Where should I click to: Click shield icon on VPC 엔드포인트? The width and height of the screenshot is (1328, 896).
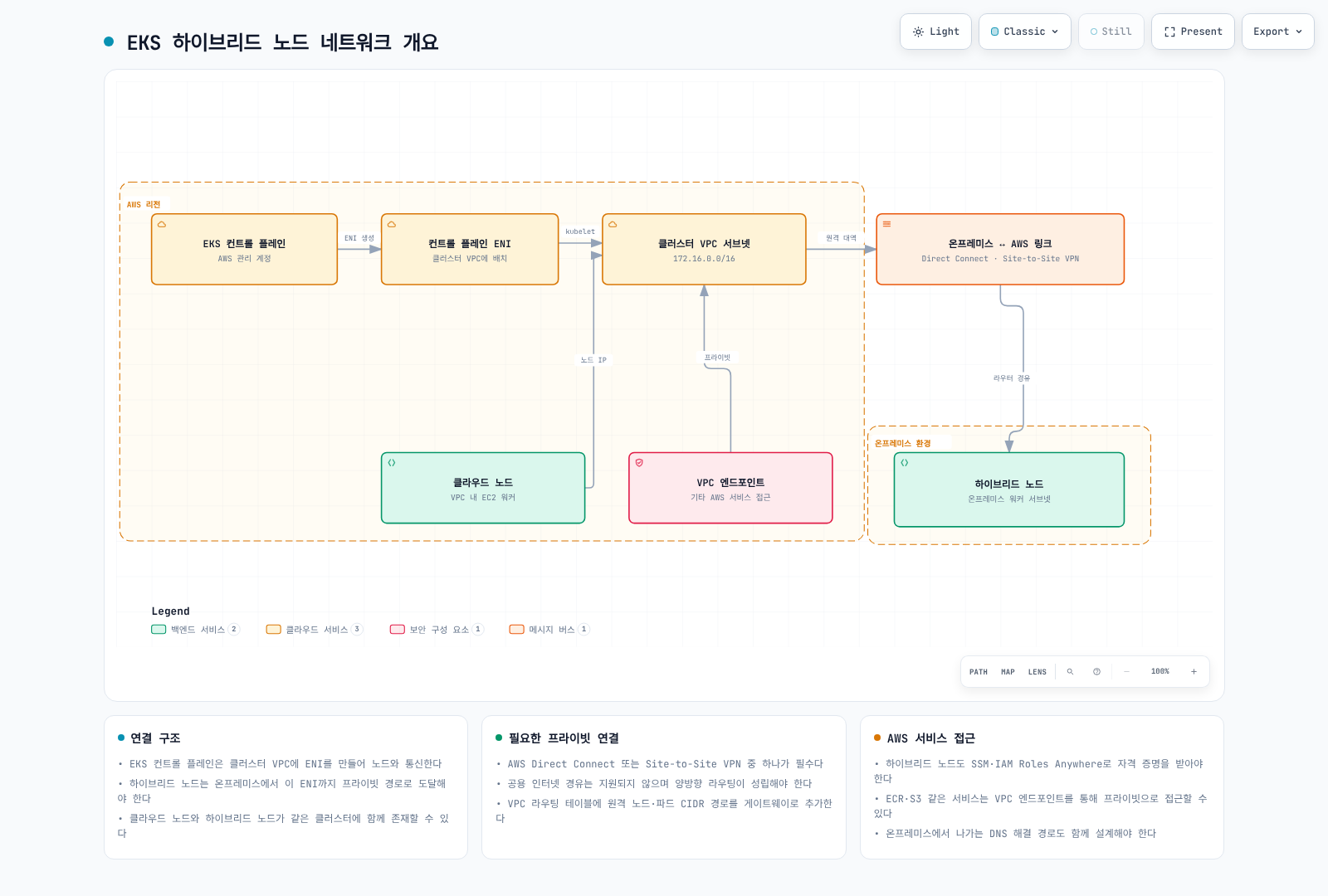pyautogui.click(x=639, y=463)
